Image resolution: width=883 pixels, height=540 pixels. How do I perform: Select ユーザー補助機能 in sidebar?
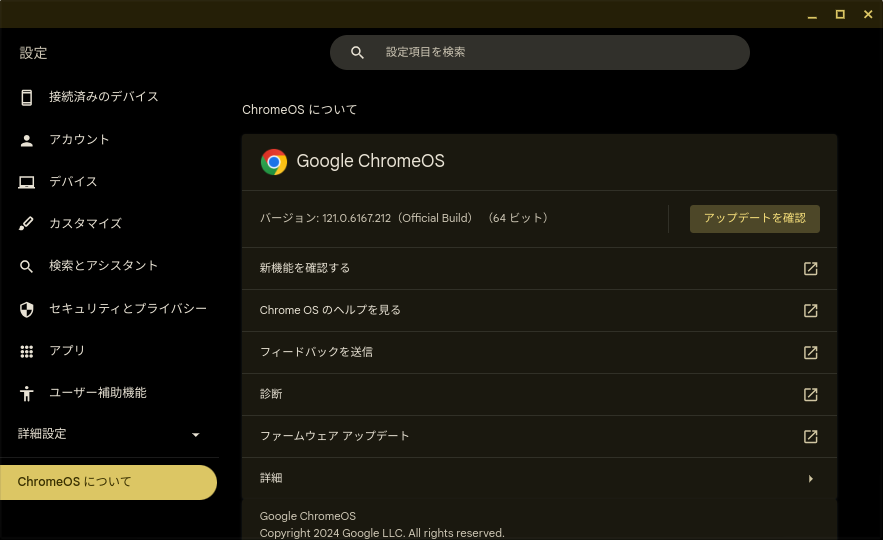pos(97,393)
